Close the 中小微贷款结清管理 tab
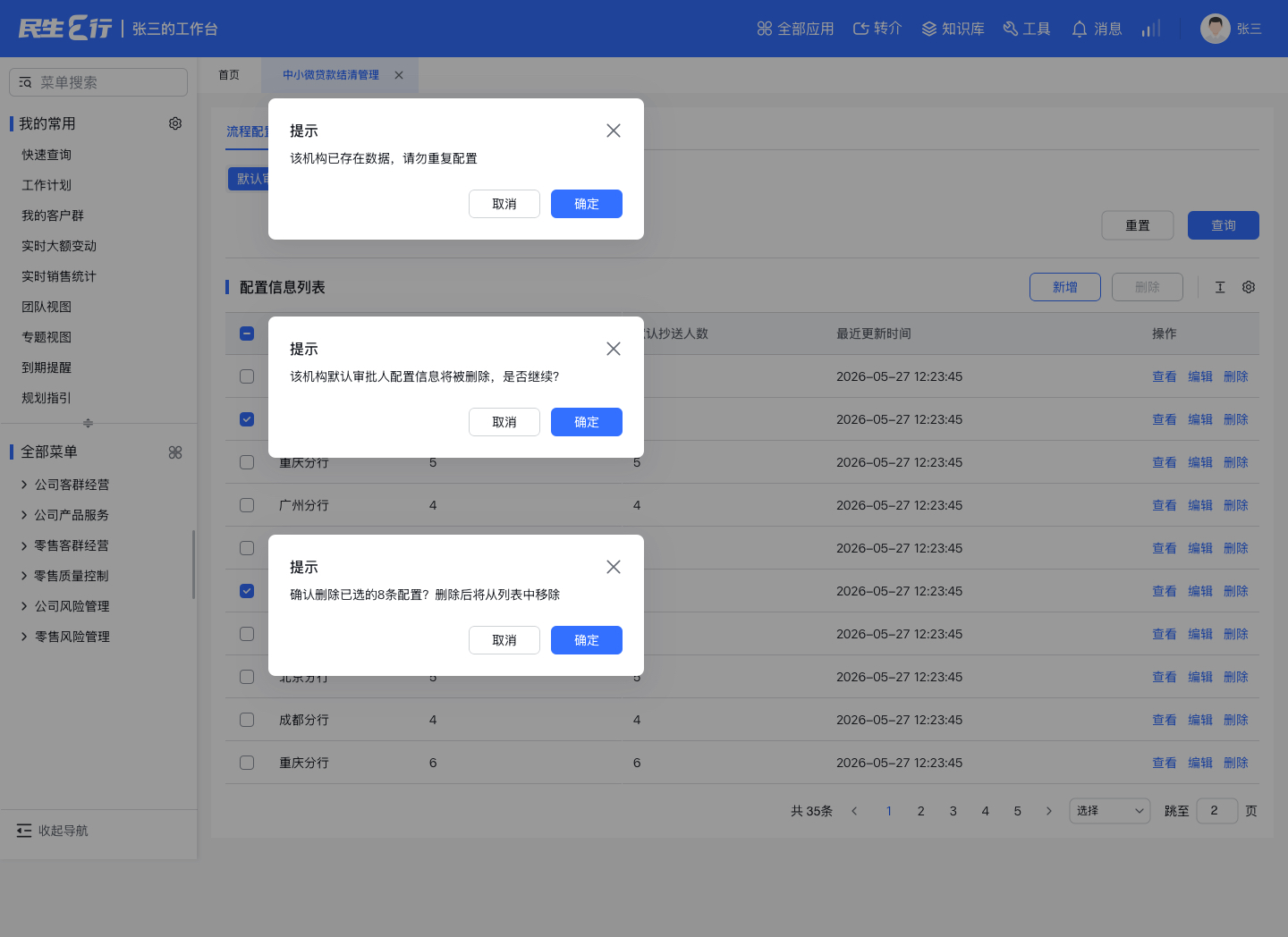This screenshot has width=1288, height=937. click(x=399, y=75)
